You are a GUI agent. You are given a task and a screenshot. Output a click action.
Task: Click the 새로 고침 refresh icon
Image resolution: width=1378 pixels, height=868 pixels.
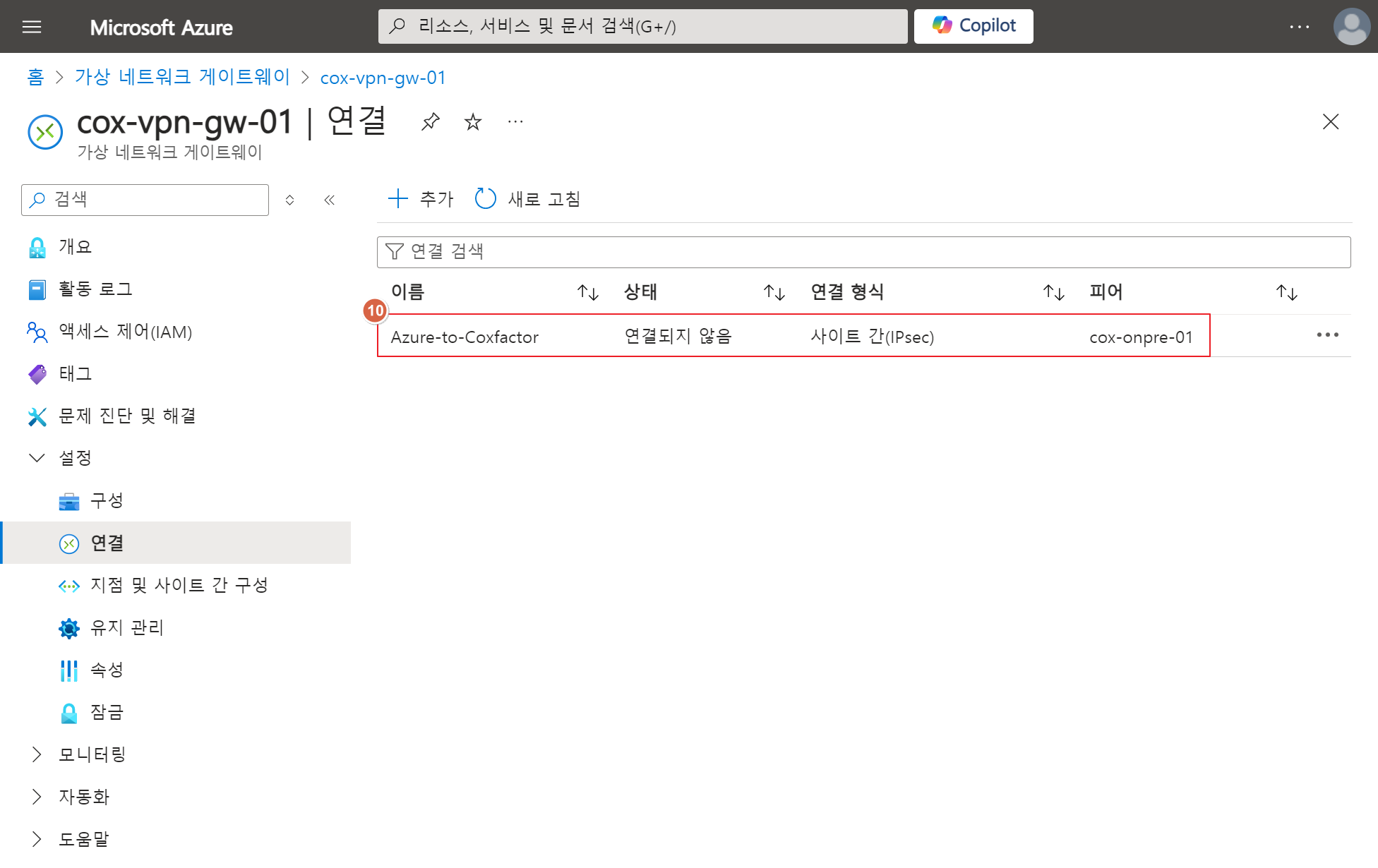click(486, 199)
